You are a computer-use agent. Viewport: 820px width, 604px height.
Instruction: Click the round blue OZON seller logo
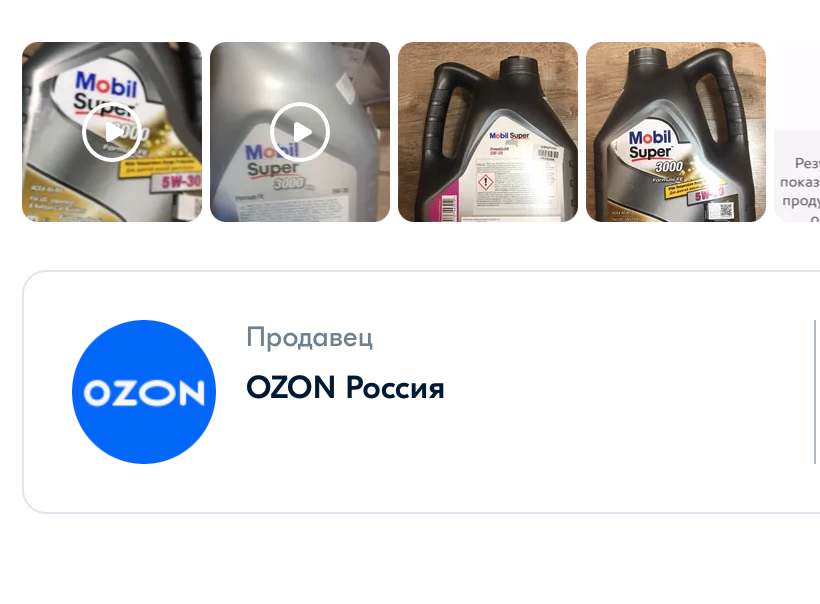[x=144, y=392]
